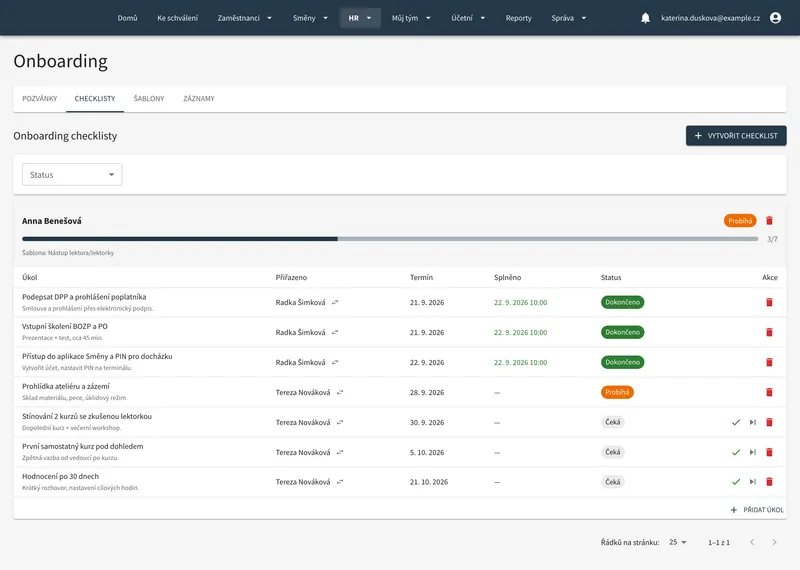Mark Hodnocení po 30 dnech as done
This screenshot has height=570, width=800.
pyautogui.click(x=736, y=482)
